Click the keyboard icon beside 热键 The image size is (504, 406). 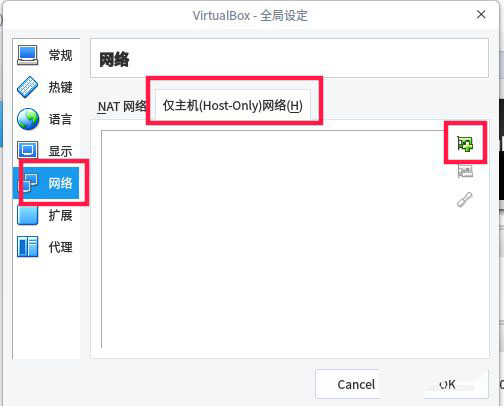(x=28, y=87)
